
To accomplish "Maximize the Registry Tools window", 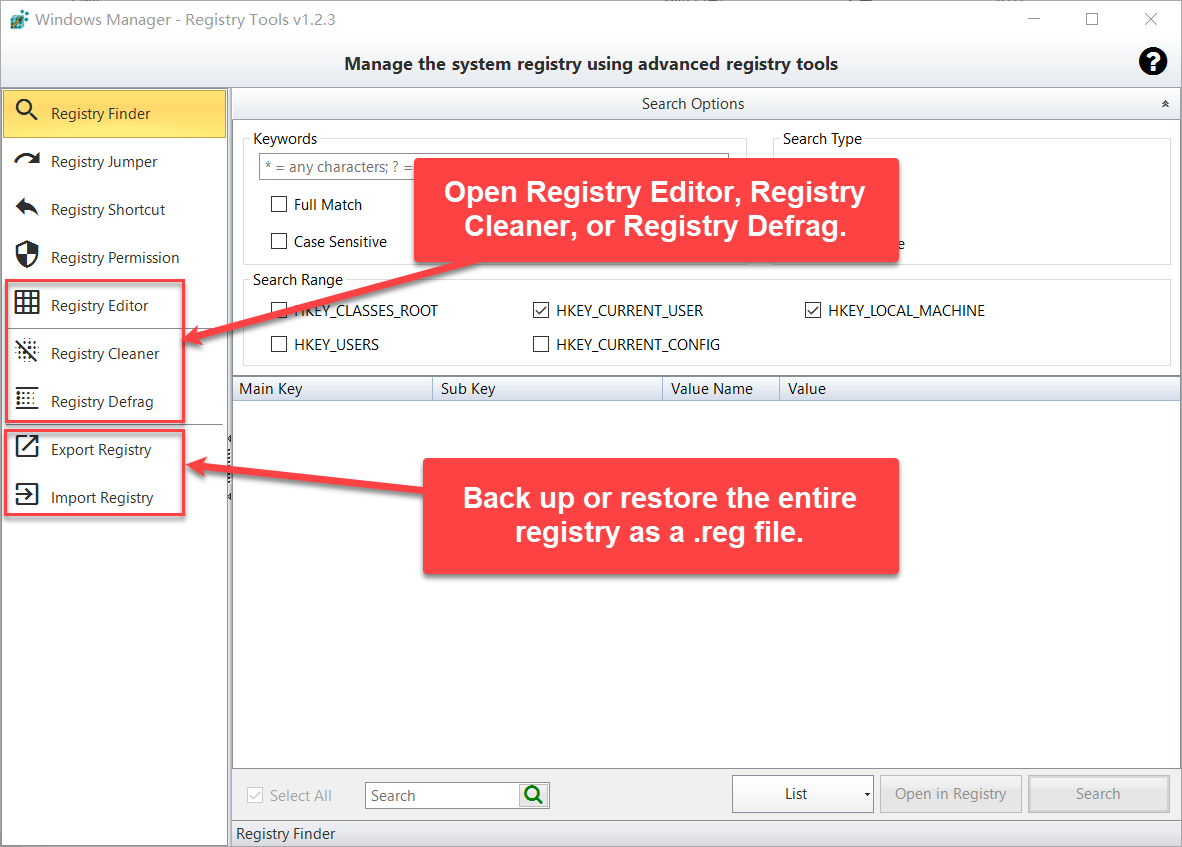I will (1092, 19).
